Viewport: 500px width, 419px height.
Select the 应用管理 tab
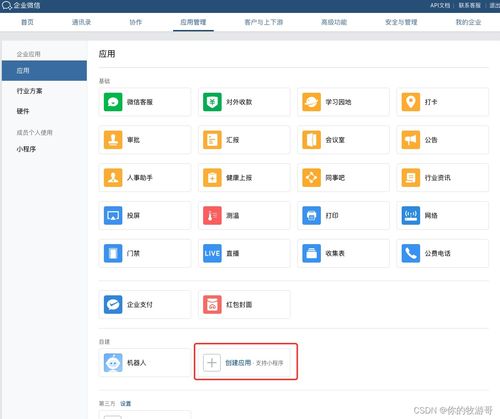pos(193,22)
